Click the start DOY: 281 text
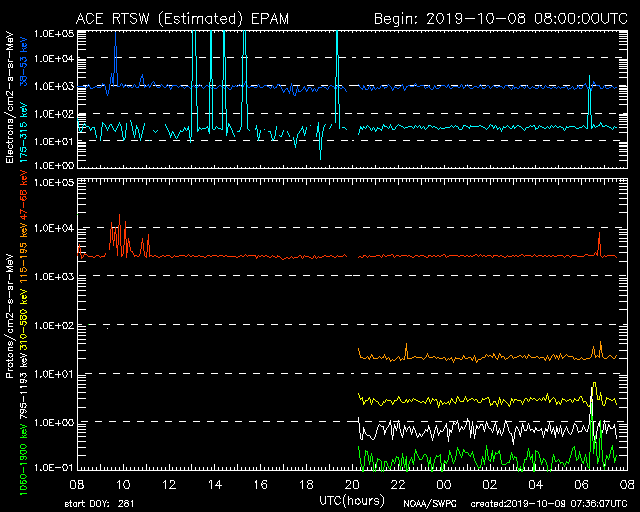 [x=96, y=503]
